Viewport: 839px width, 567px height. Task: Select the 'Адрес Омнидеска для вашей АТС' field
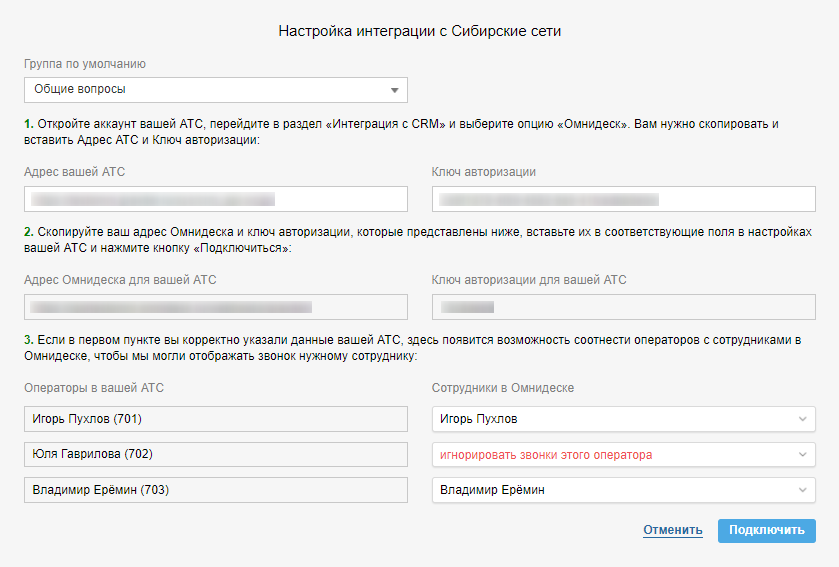[x=216, y=307]
